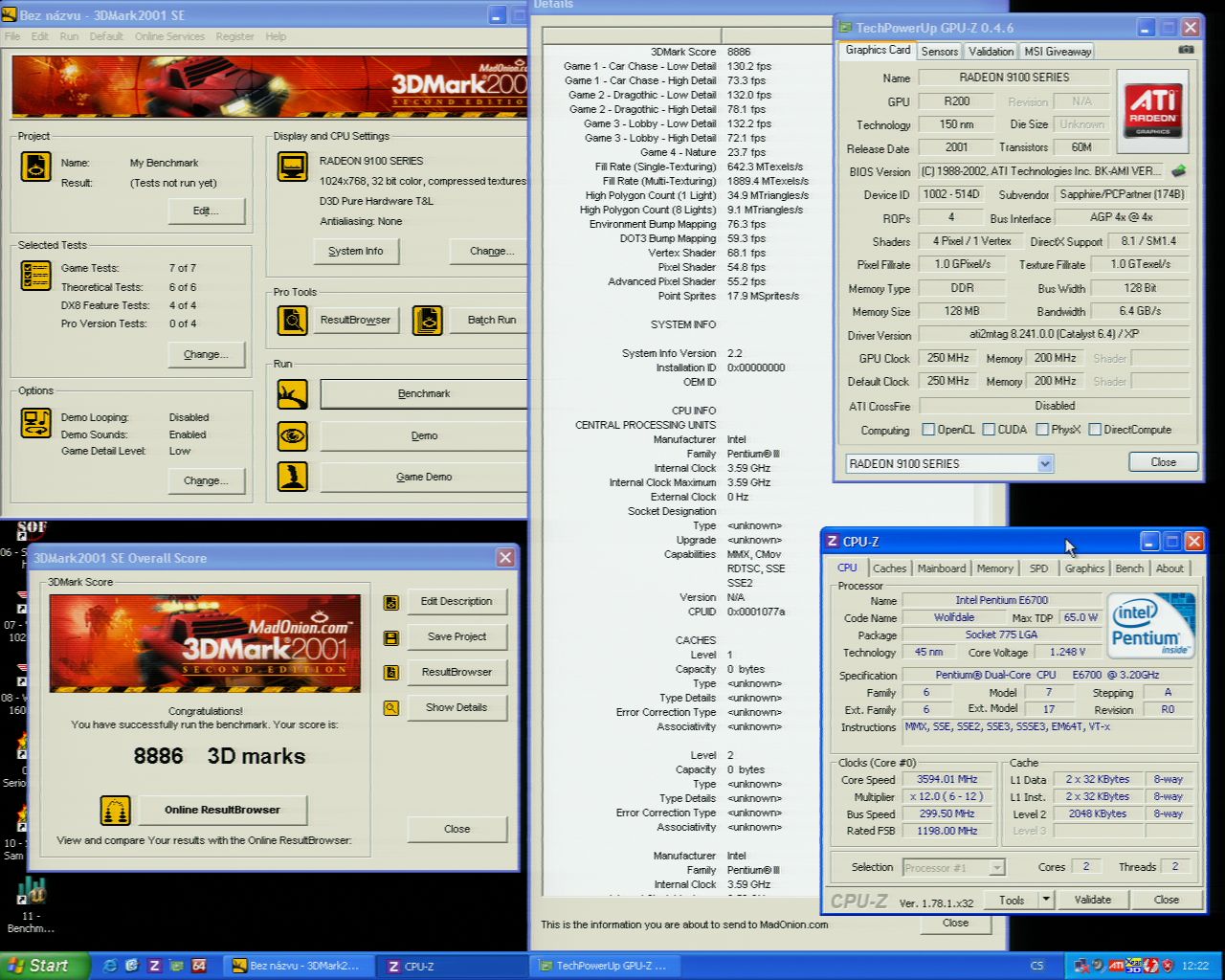The height and width of the screenshot is (980, 1225).
Task: Click the System Info button
Action: 355,251
